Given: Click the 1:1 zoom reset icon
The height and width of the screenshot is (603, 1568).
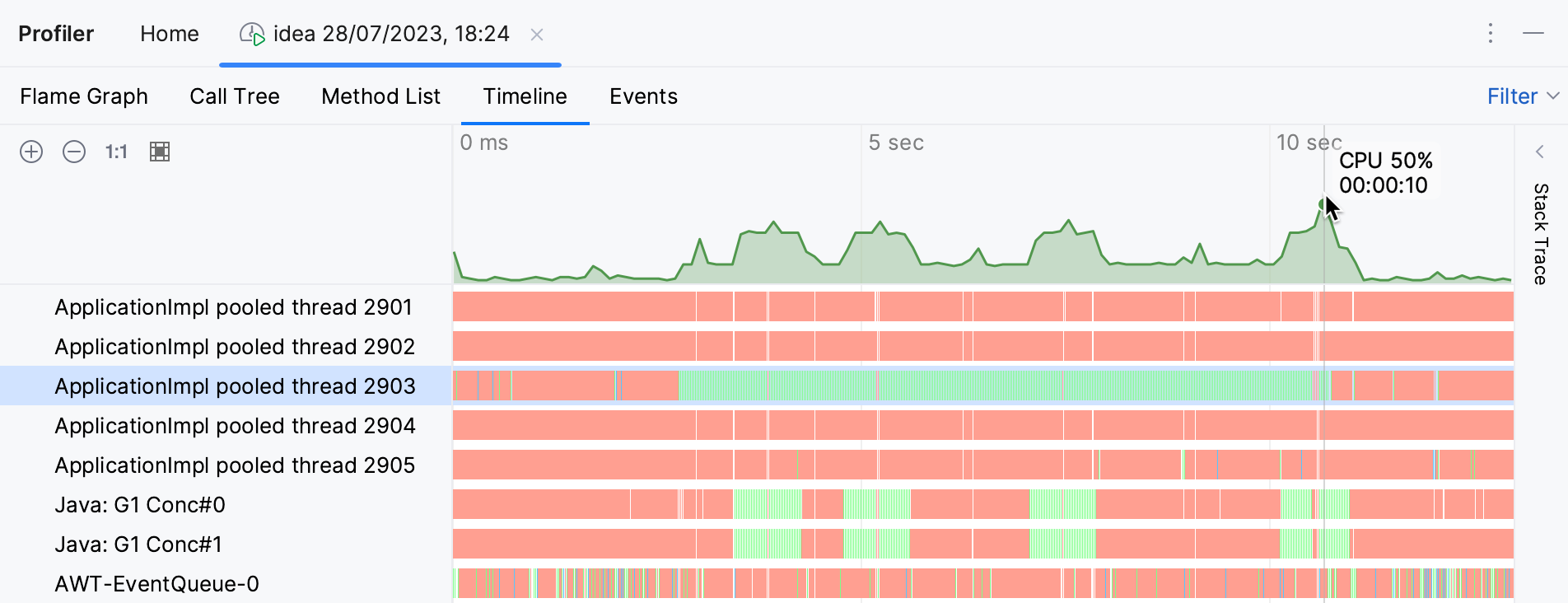Looking at the screenshot, I should (x=115, y=152).
